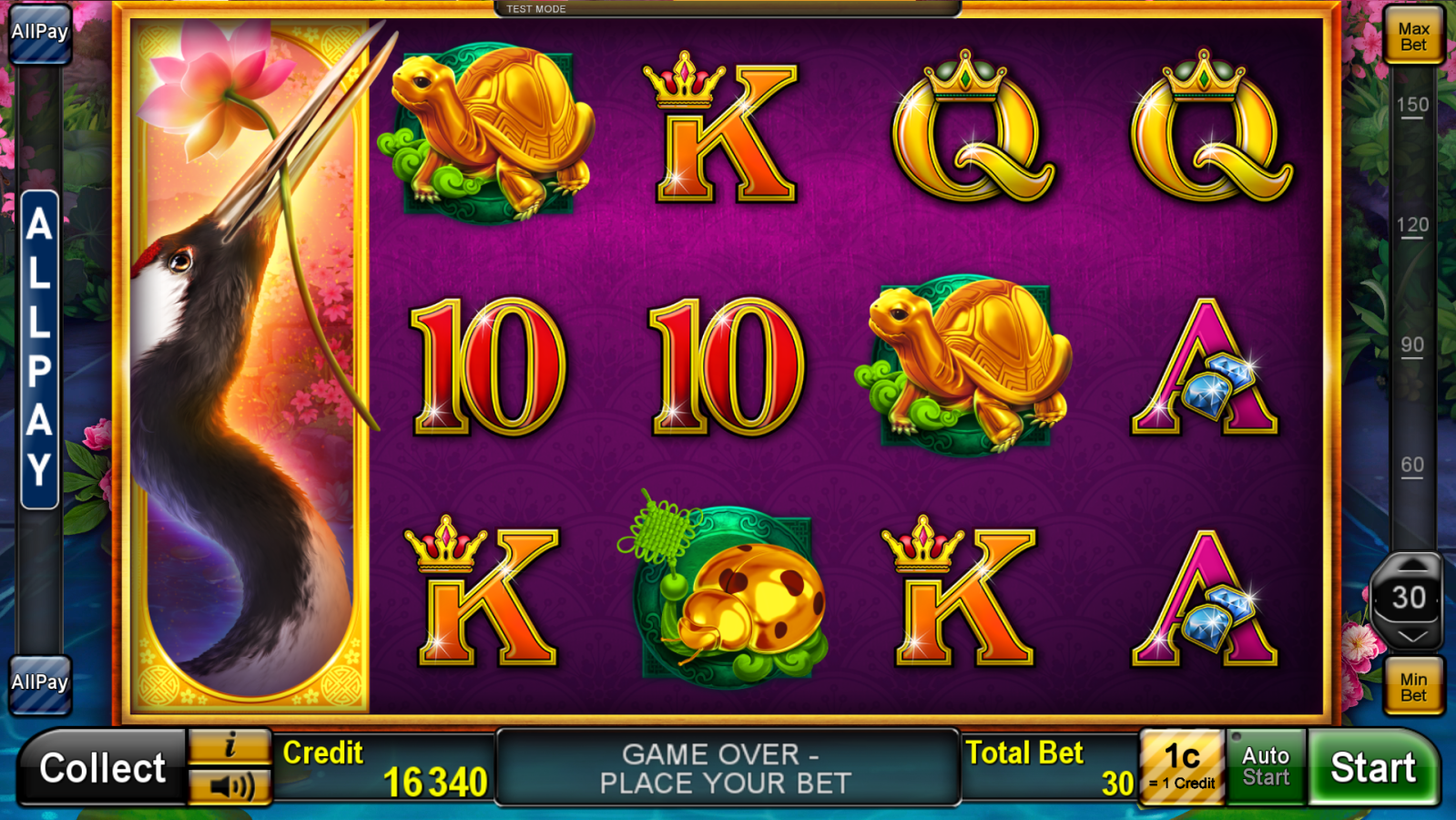The image size is (1456, 820).
Task: Click the sound speaker icon
Action: click(x=230, y=787)
